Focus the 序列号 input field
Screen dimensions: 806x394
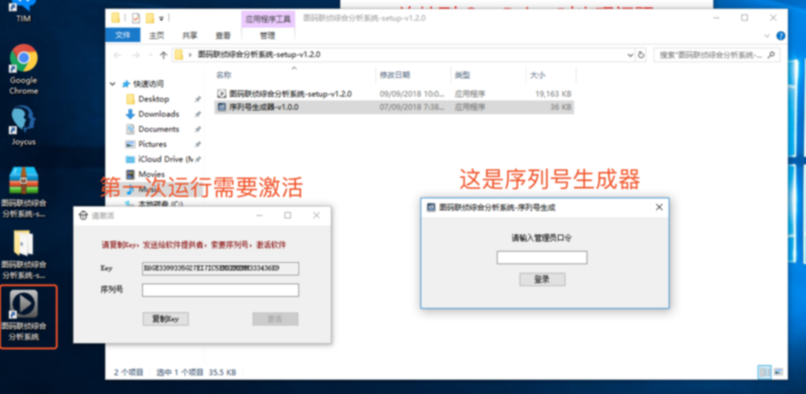[221, 290]
